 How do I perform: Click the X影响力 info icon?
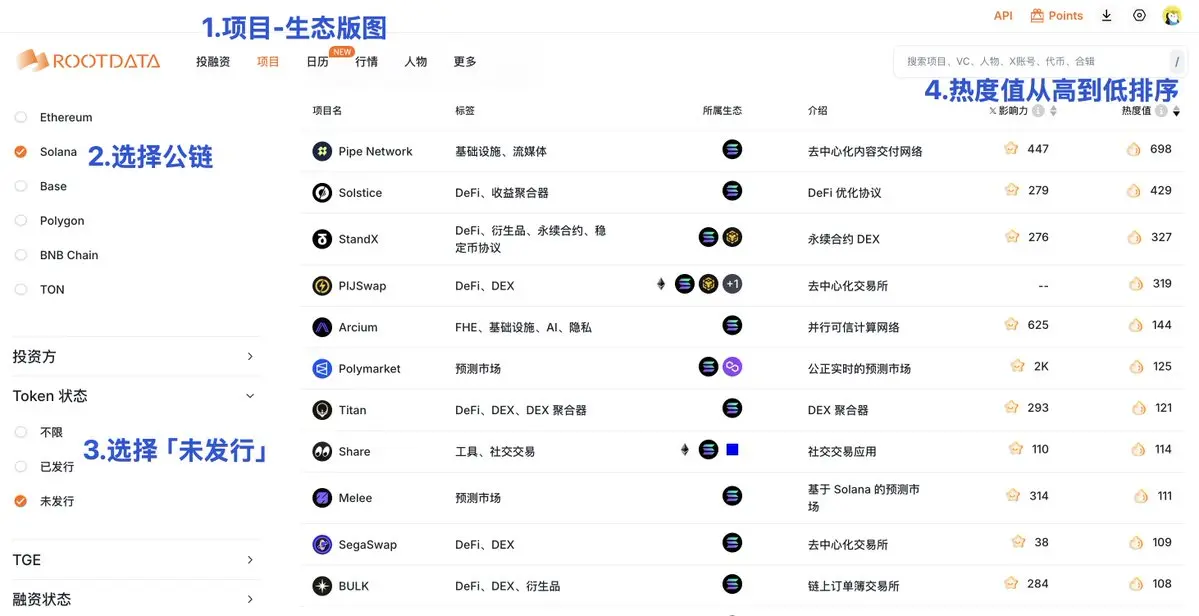[x=1038, y=111]
